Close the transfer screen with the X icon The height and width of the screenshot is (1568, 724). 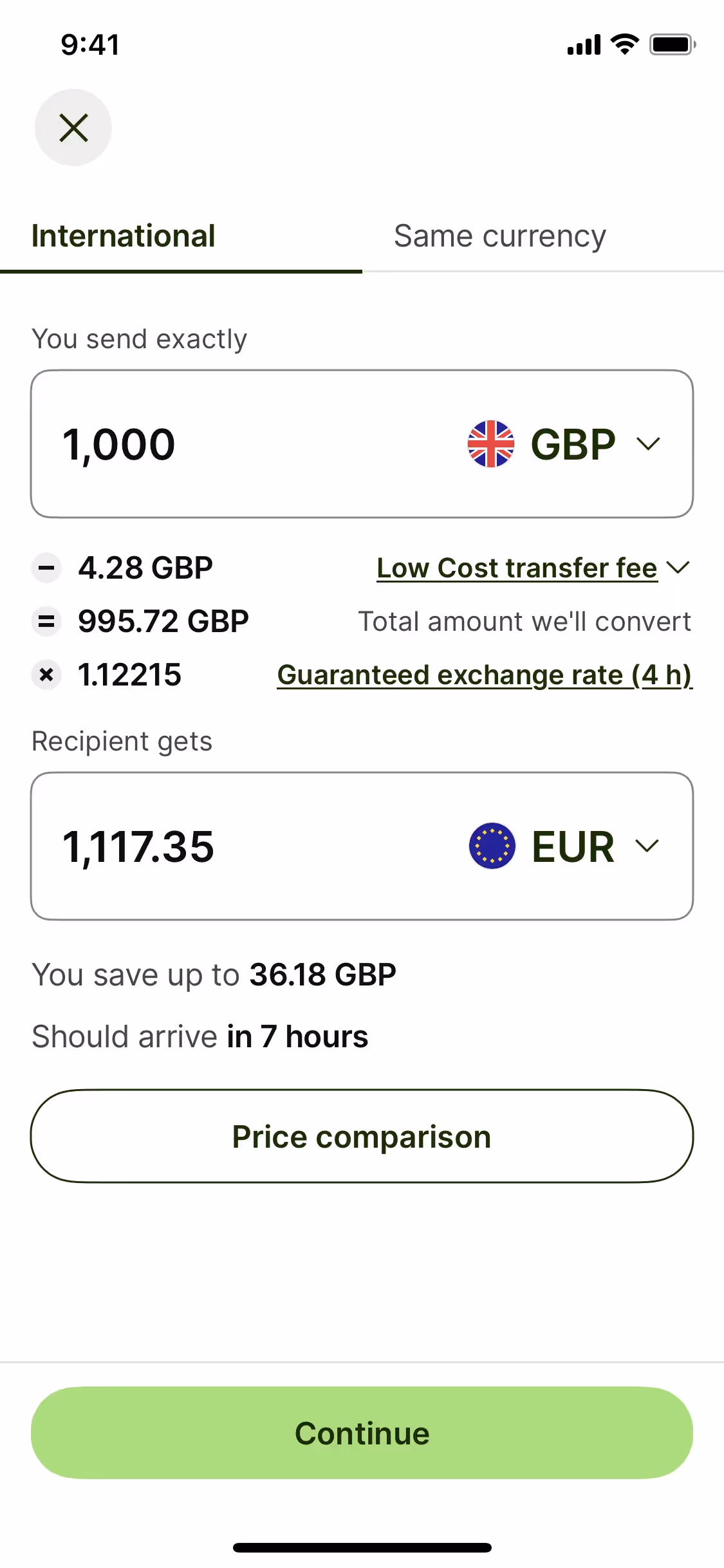73,127
